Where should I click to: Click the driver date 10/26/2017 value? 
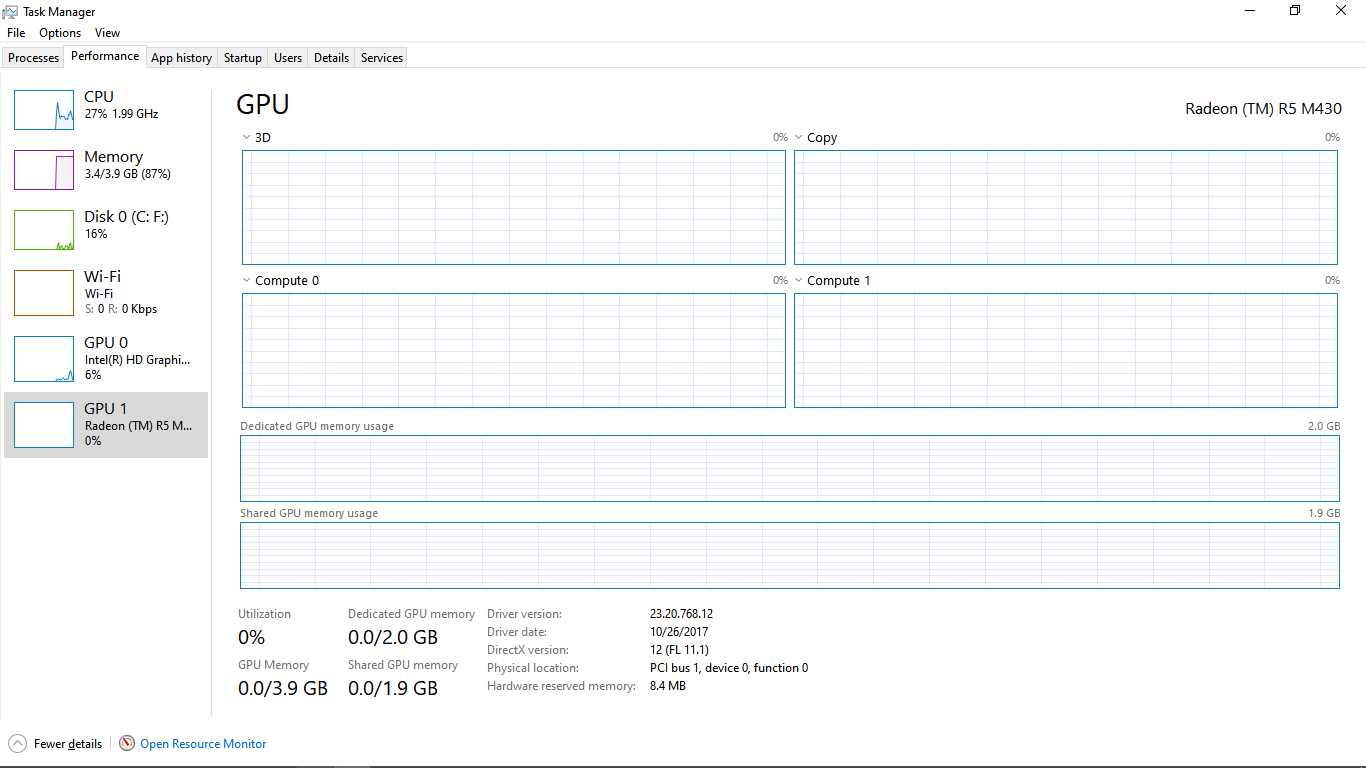click(x=679, y=632)
